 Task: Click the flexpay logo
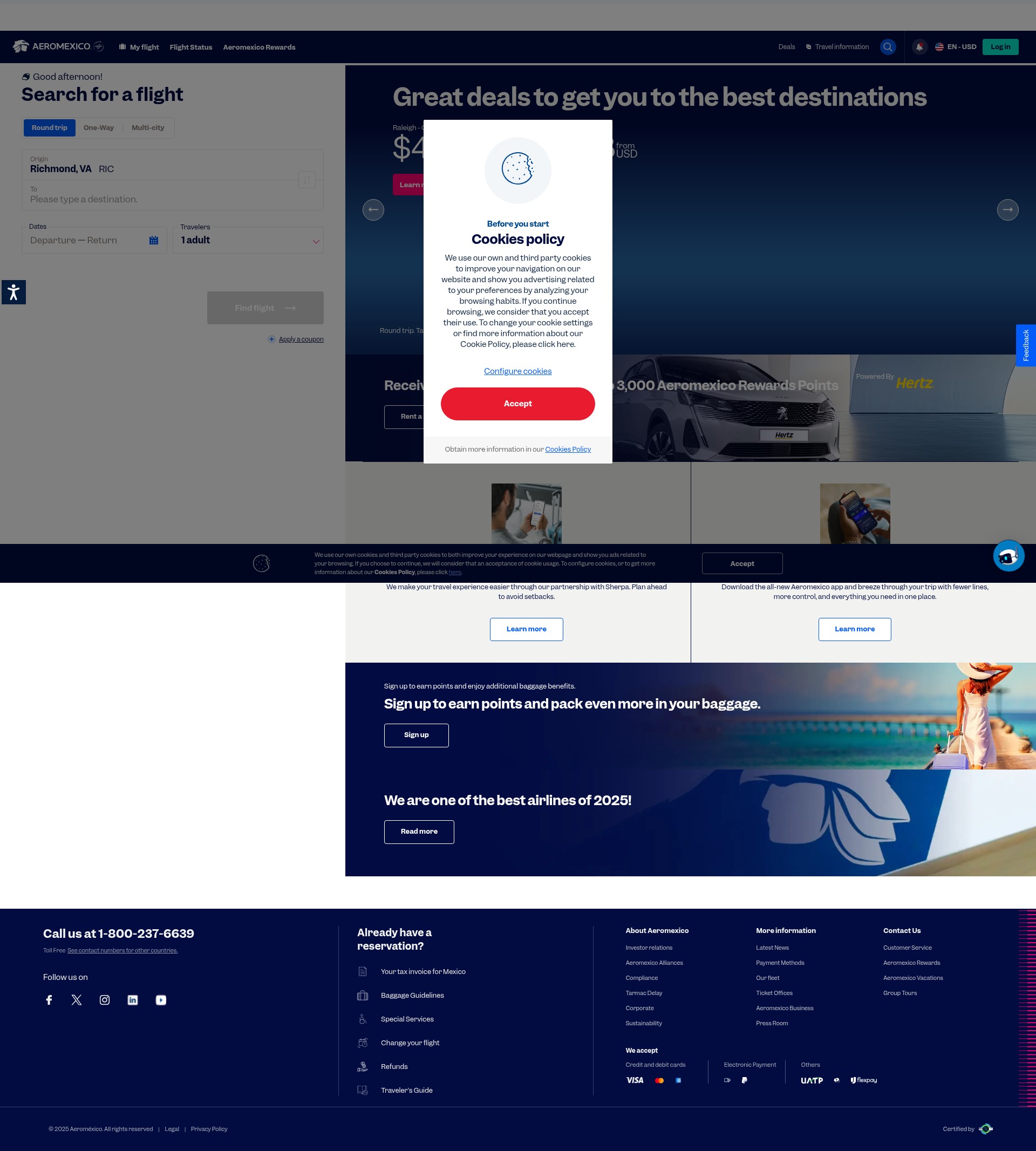[863, 1080]
